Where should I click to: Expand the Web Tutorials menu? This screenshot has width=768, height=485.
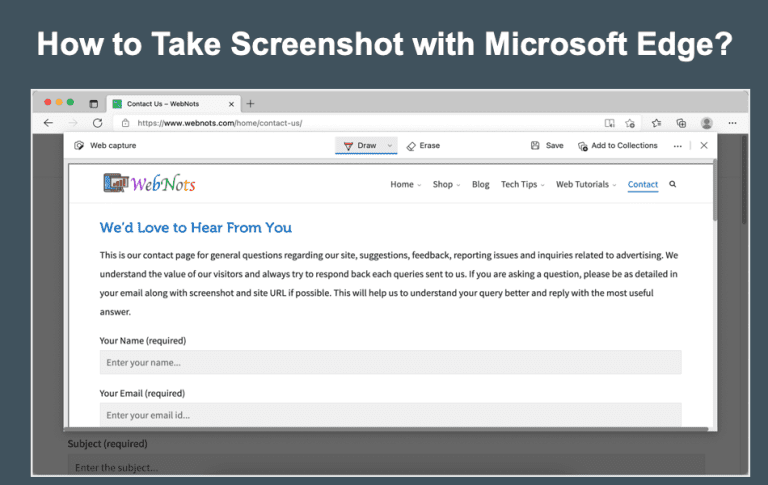click(x=586, y=184)
